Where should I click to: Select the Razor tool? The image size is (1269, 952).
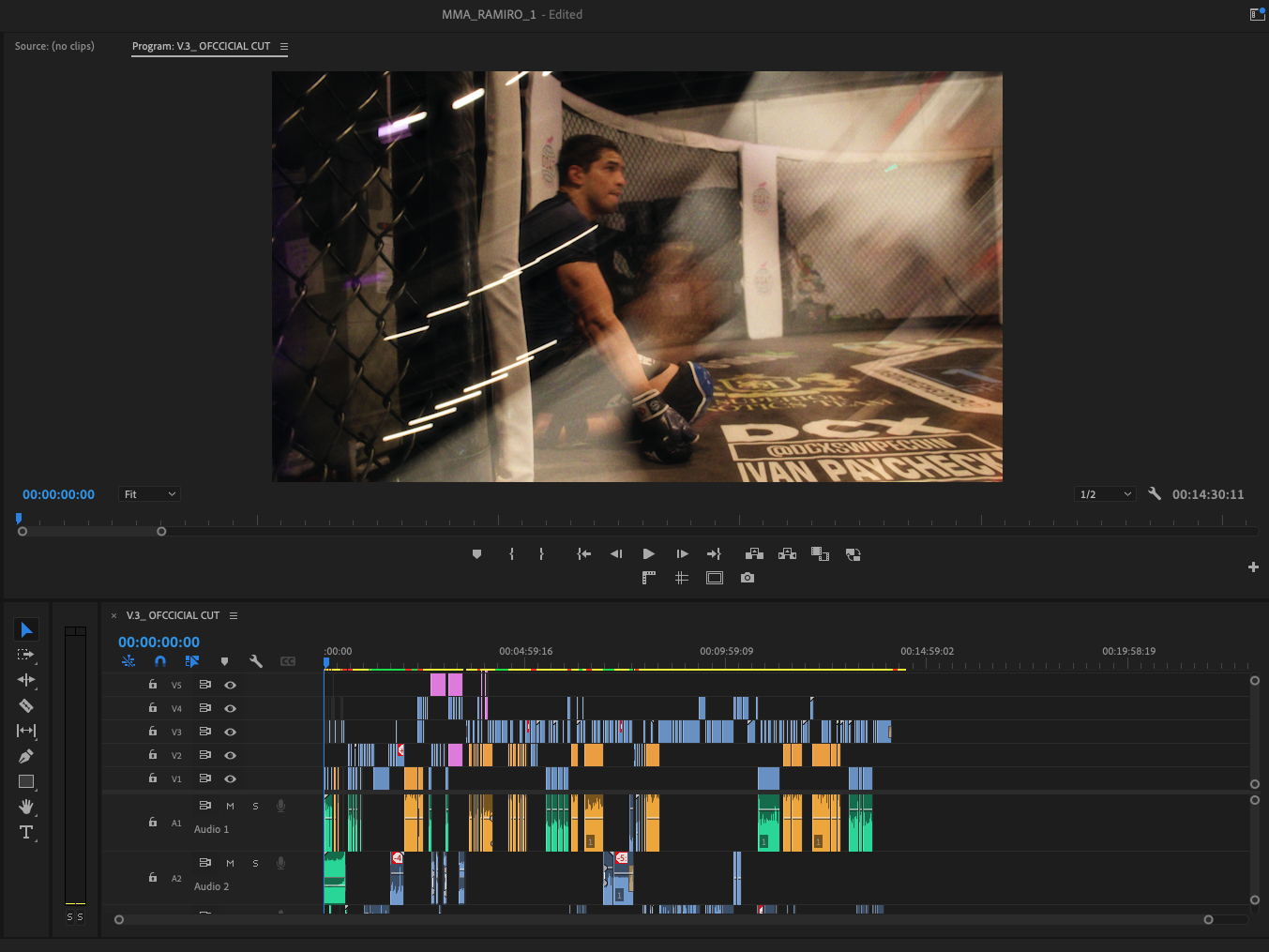pos(26,705)
